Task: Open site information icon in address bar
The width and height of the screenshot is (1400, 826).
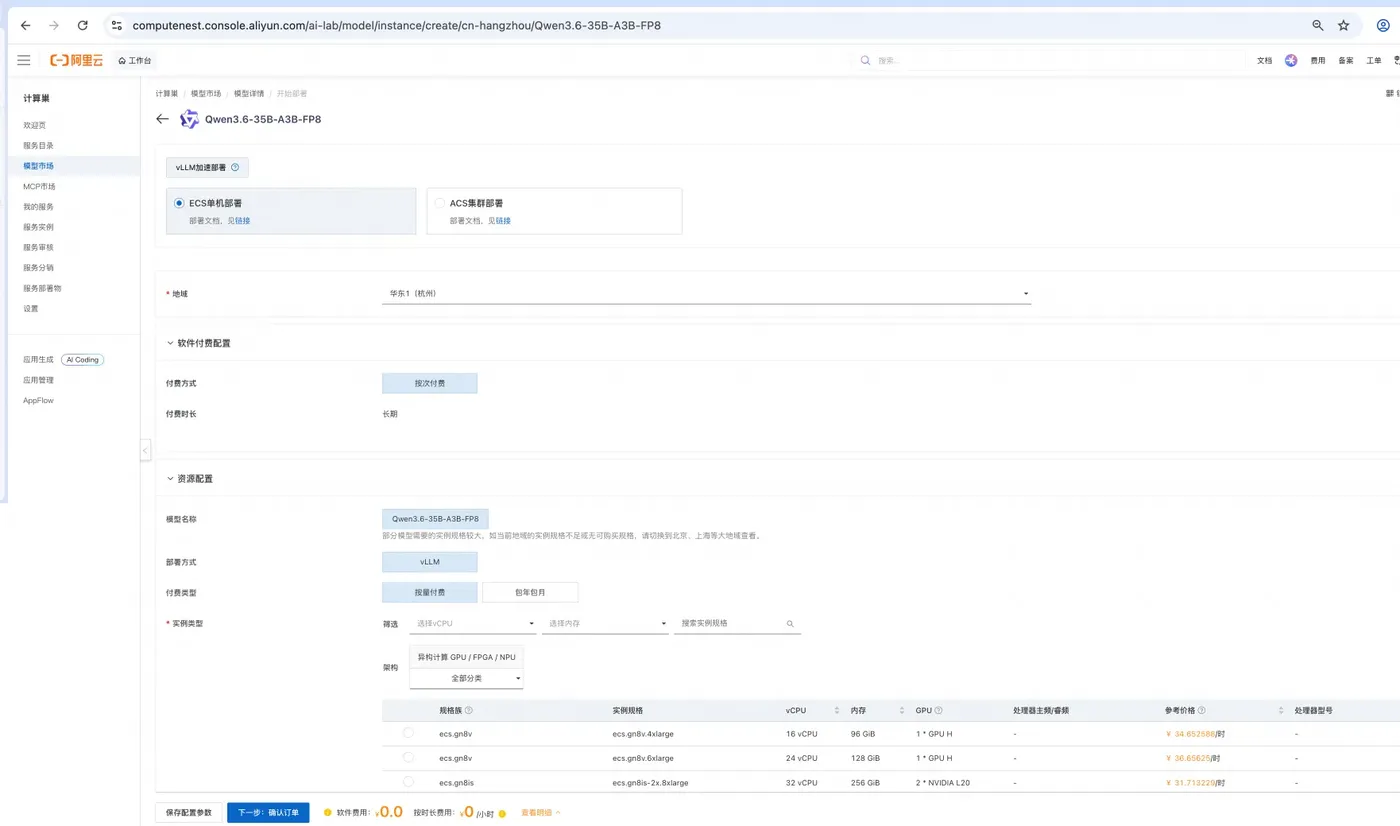Action: pos(116,25)
